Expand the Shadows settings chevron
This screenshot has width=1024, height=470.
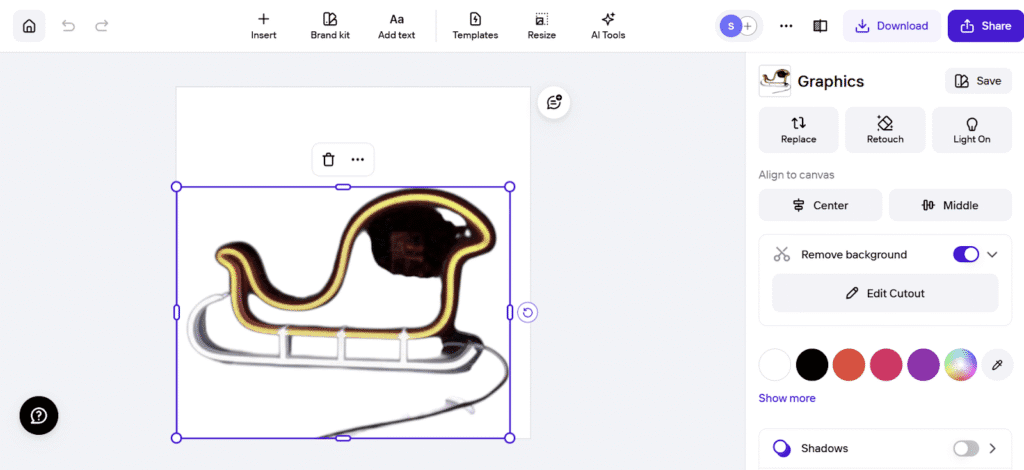click(x=993, y=448)
